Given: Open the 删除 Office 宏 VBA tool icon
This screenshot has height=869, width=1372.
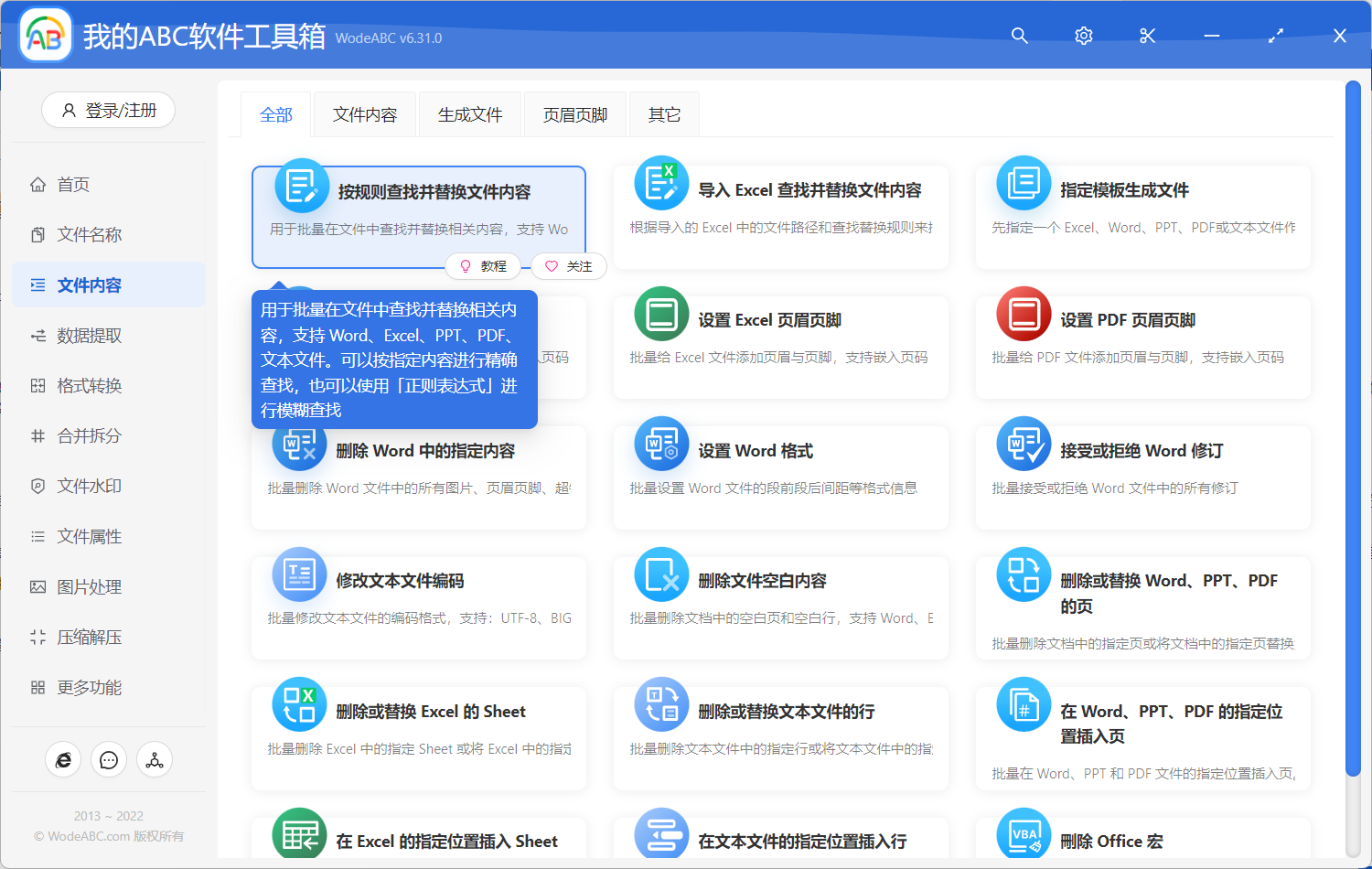Looking at the screenshot, I should pyautogui.click(x=1024, y=833).
